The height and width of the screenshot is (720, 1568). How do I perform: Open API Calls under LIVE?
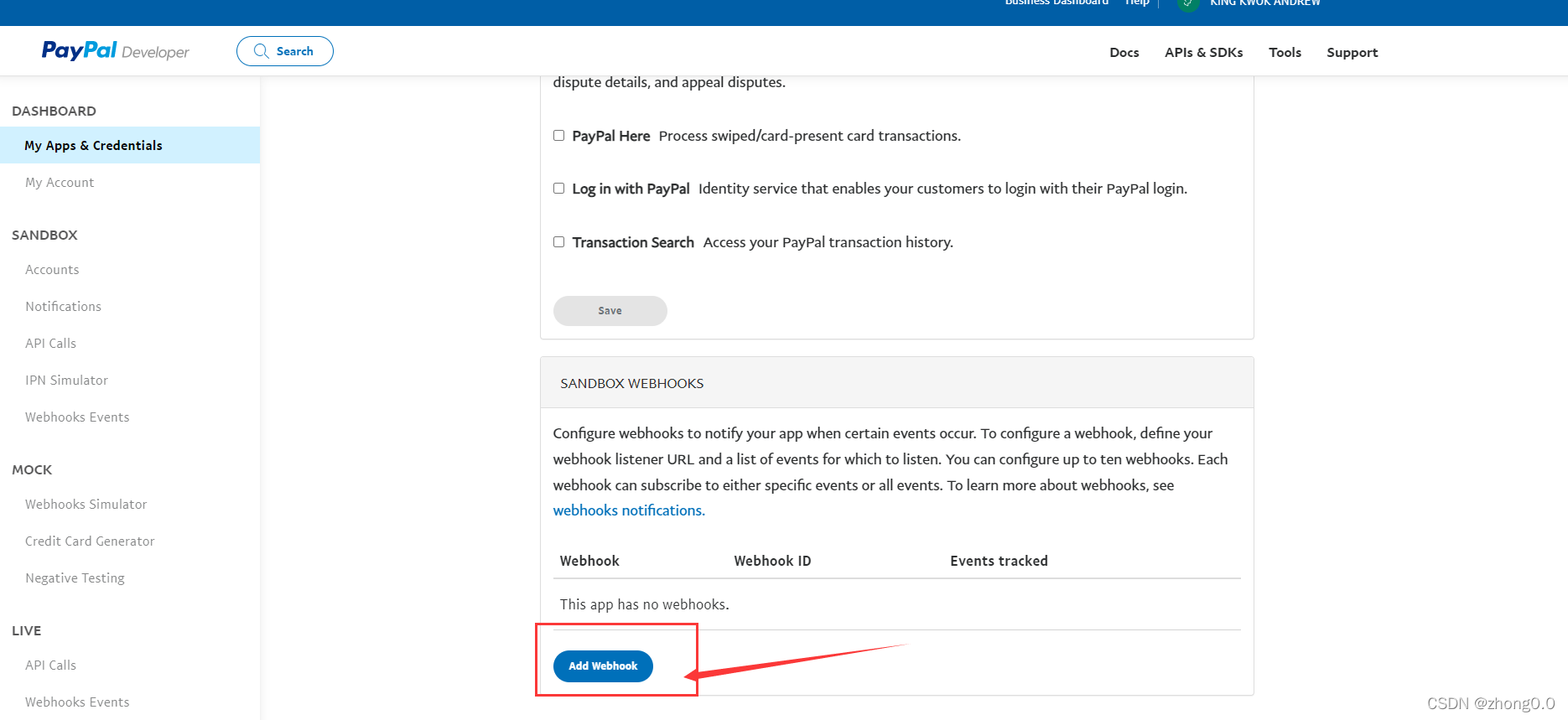click(x=50, y=665)
